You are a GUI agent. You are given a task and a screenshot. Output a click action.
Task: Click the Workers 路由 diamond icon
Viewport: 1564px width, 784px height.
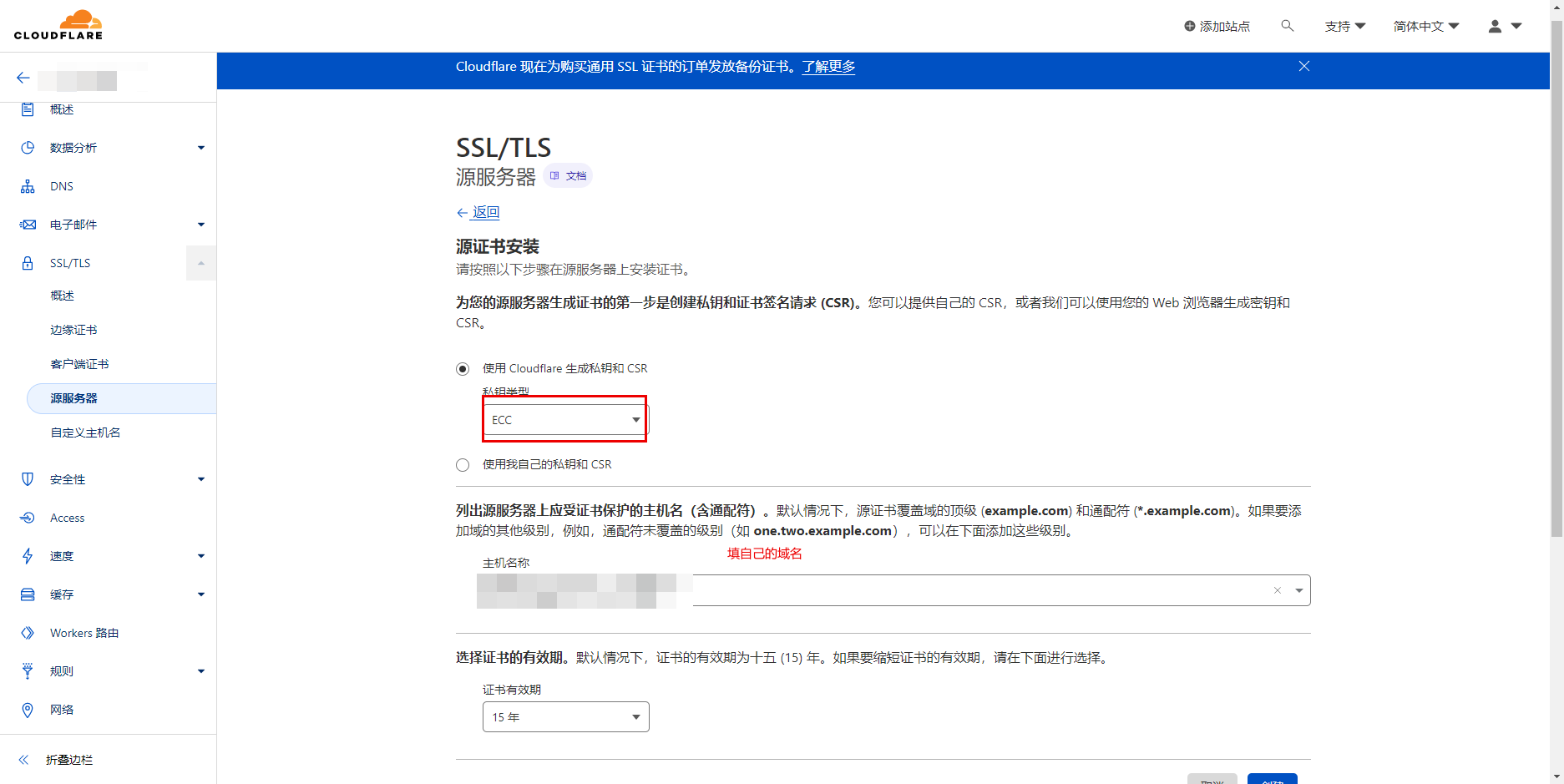(28, 633)
